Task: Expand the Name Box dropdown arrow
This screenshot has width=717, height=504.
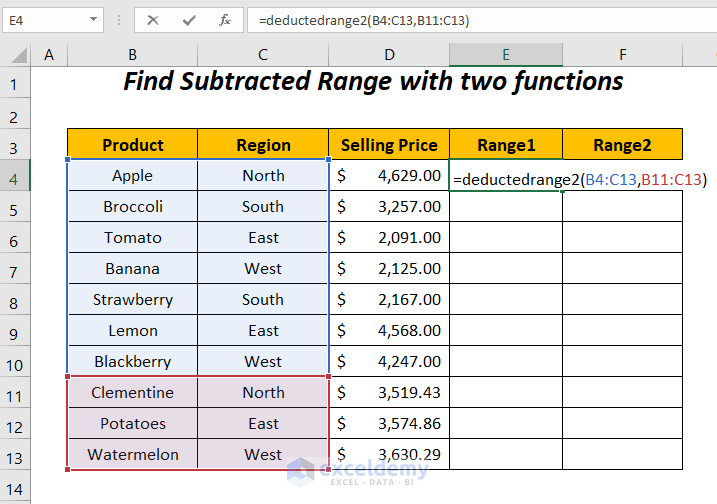Action: 93,19
